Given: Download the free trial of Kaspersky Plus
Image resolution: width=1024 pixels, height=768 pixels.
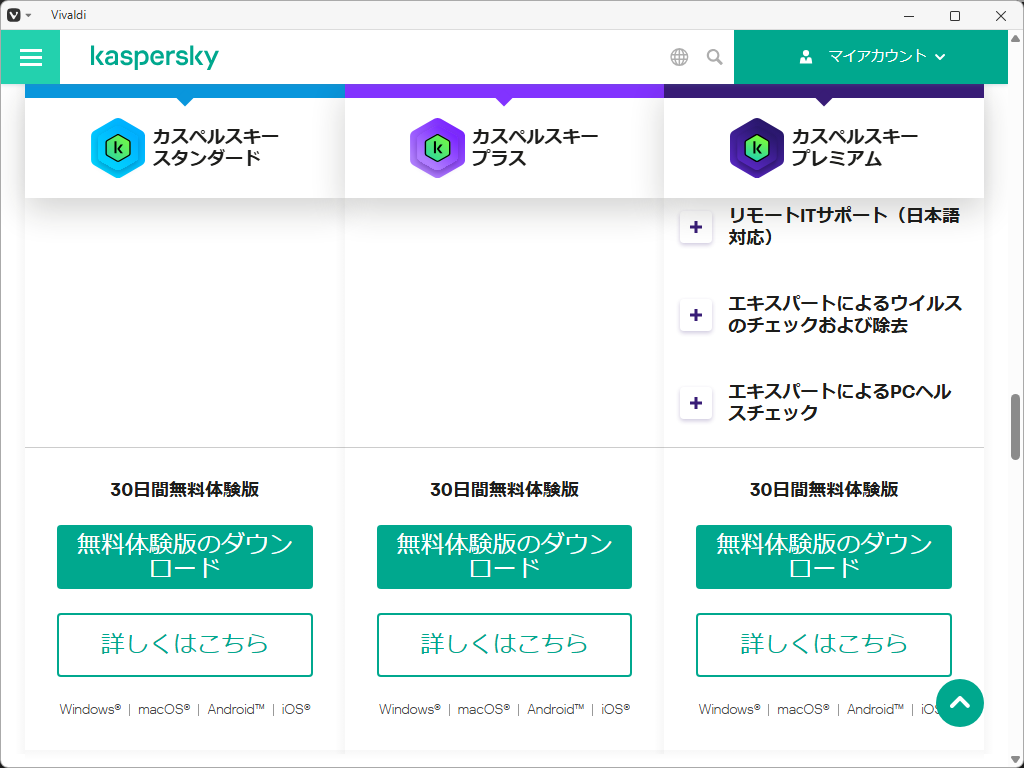Looking at the screenshot, I should pyautogui.click(x=504, y=557).
